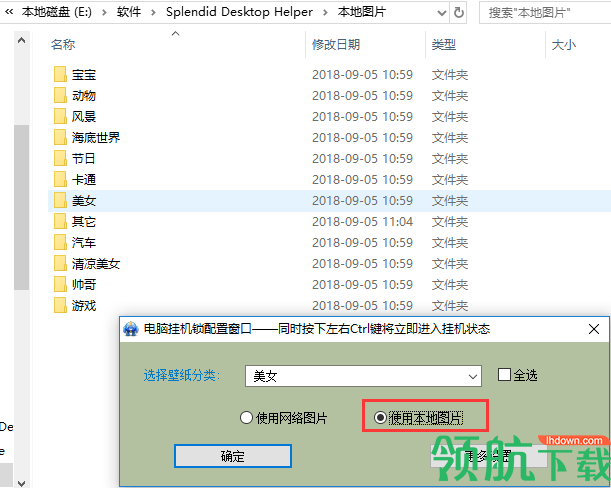
Task: Click 文件夹 type in 美女 row
Action: [450, 201]
